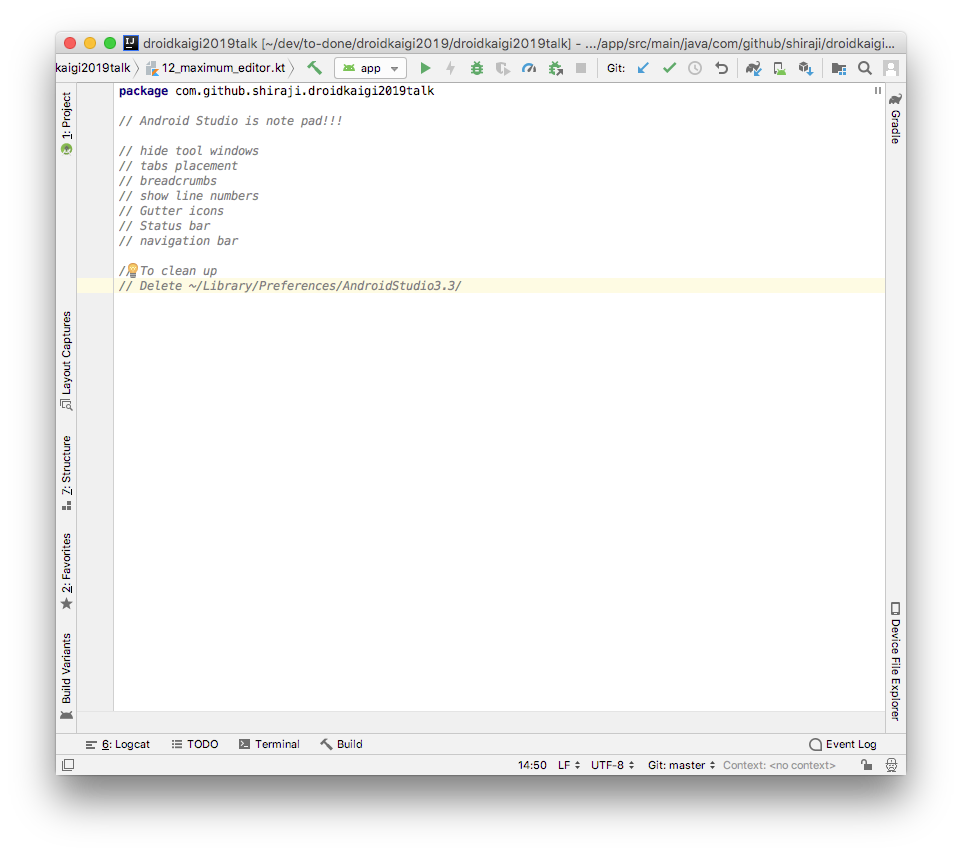Open the 2: Favorites tool window
962x855 pixels.
66,571
